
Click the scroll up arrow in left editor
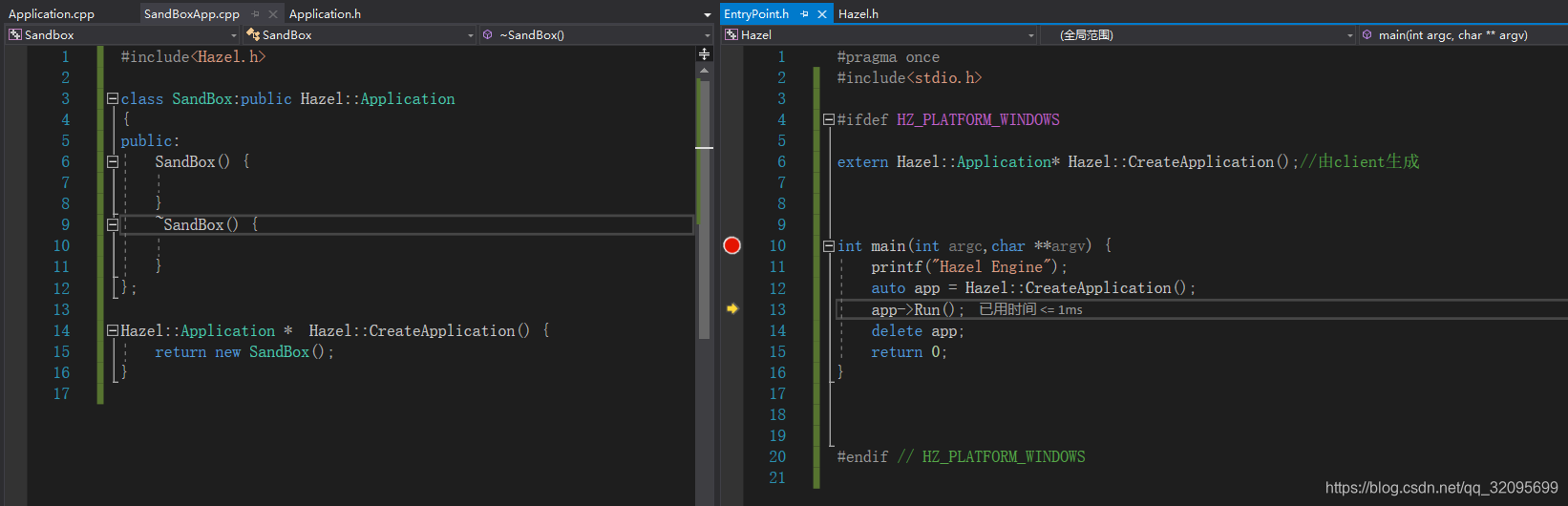[704, 70]
